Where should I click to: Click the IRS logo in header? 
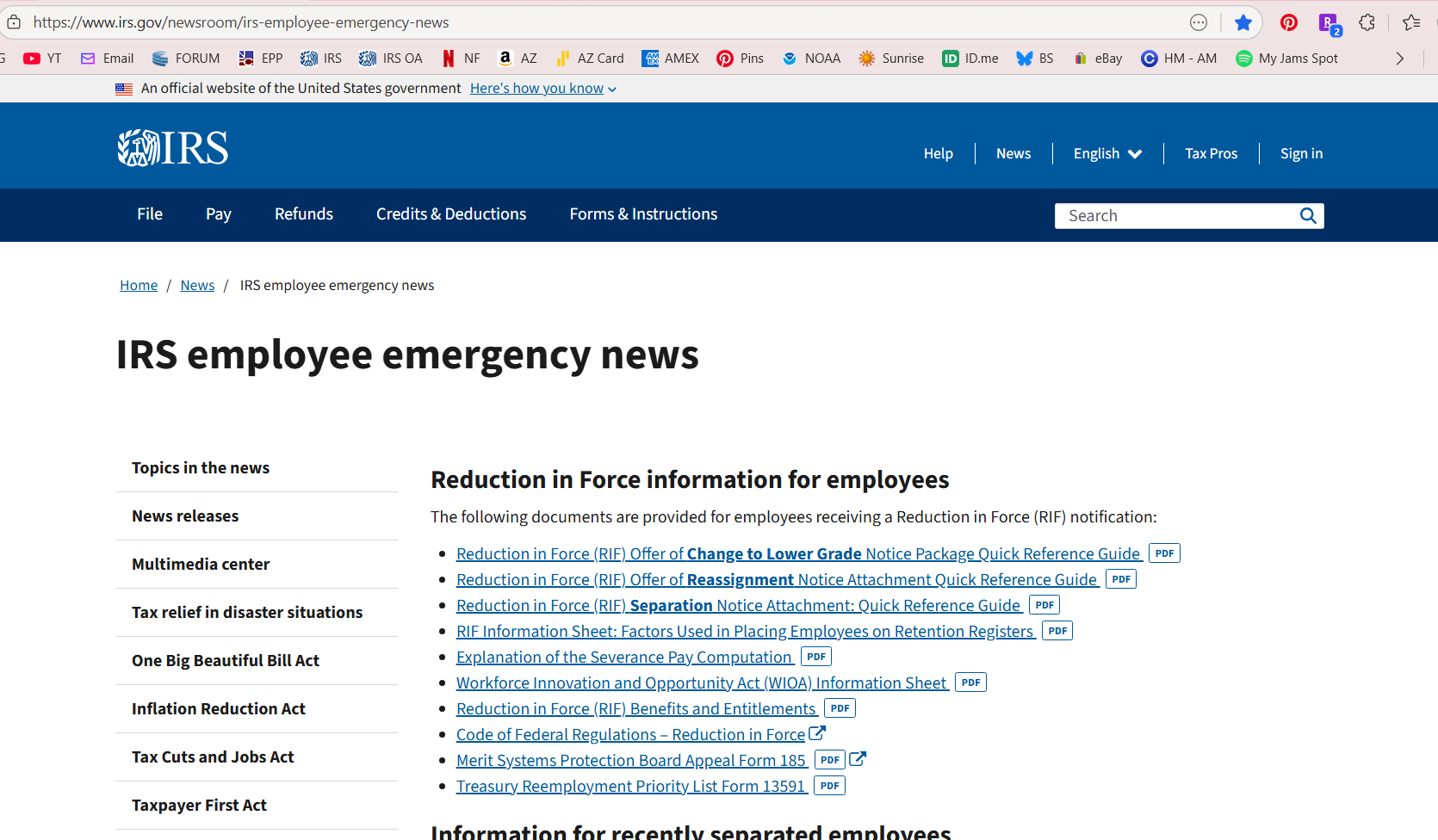(173, 148)
